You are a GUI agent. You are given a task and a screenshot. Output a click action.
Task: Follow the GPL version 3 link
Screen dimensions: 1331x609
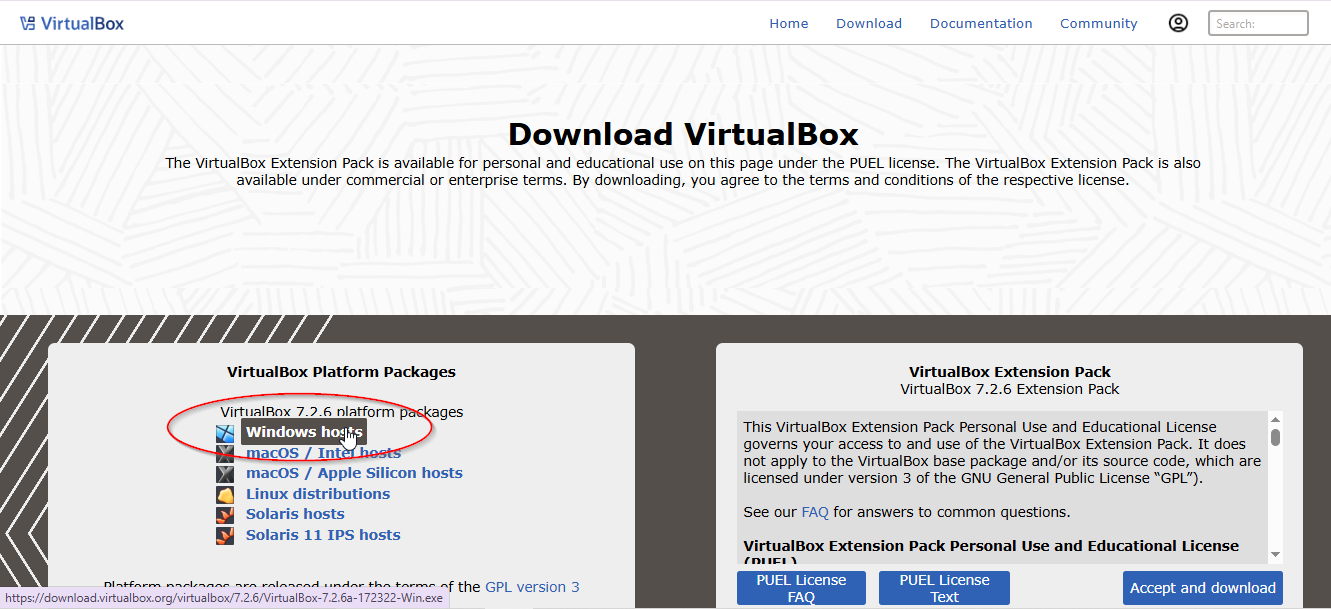(532, 587)
